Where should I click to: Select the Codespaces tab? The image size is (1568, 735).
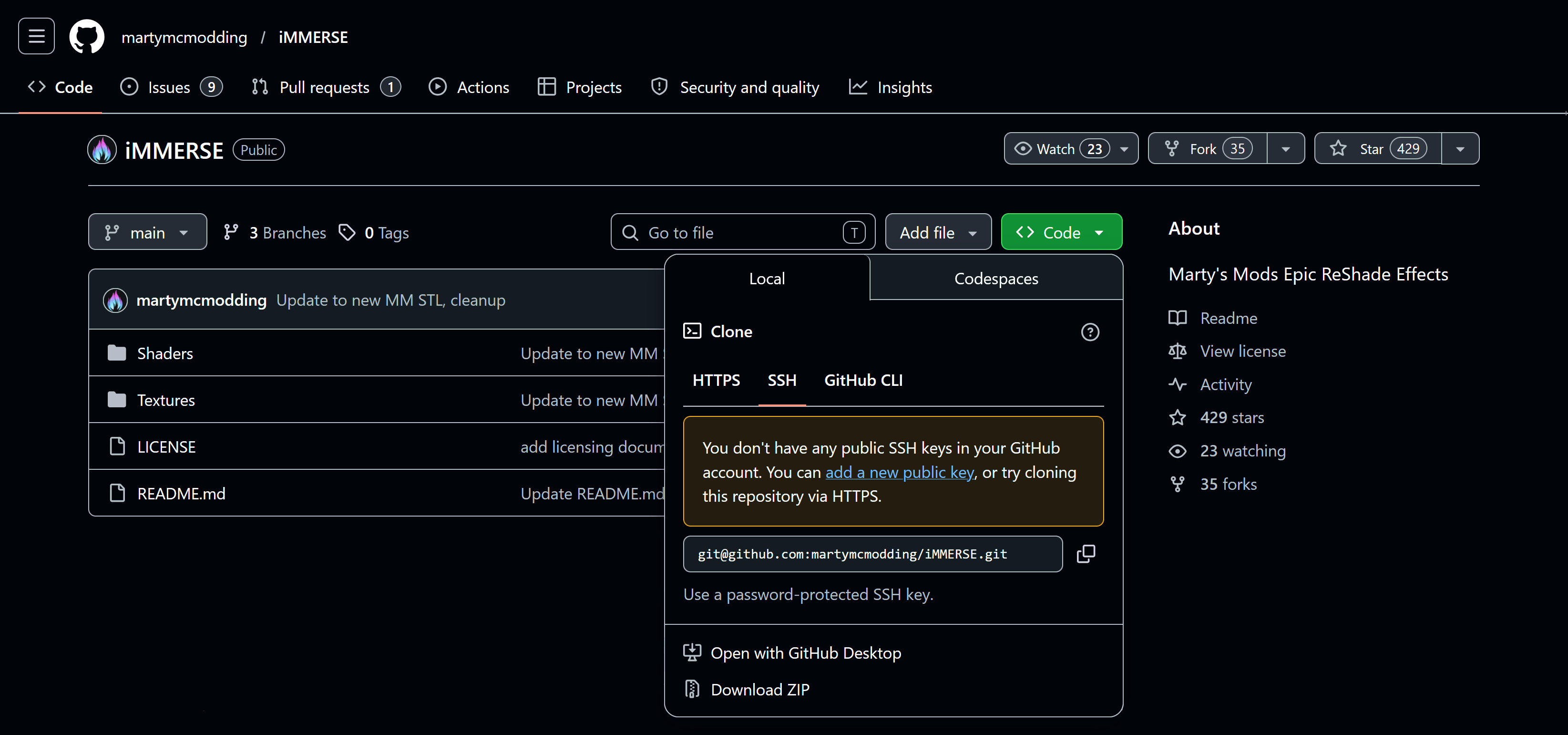(x=996, y=278)
